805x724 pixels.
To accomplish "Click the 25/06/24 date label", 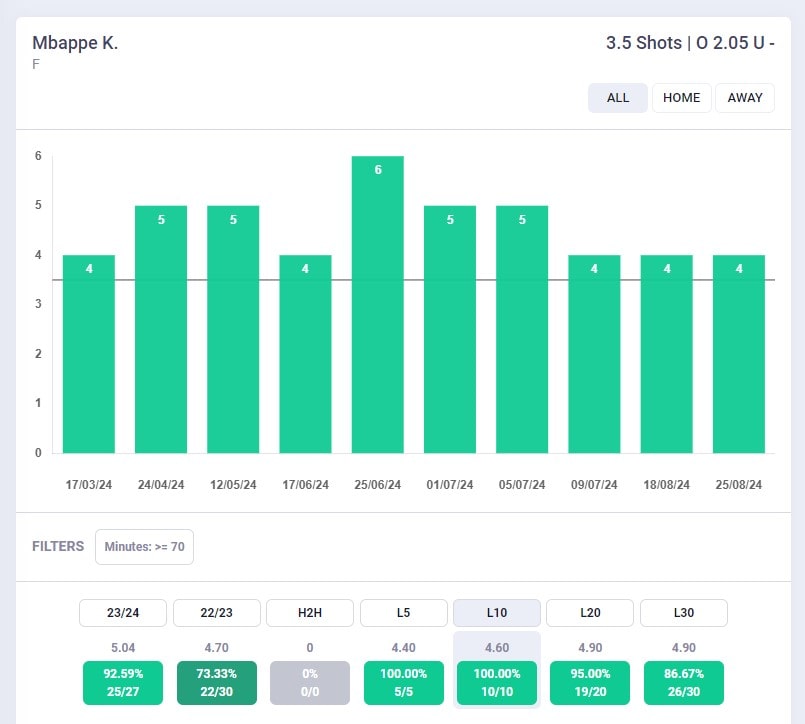I will (x=377, y=485).
